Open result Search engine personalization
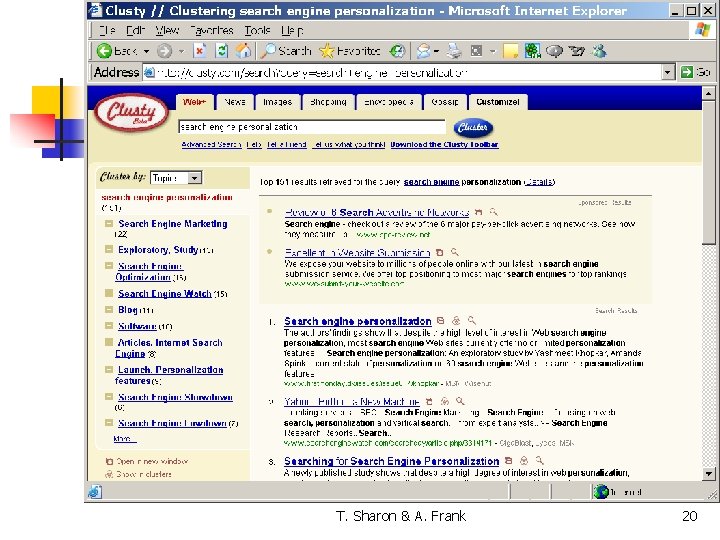This screenshot has height=540, width=720. tap(358, 321)
